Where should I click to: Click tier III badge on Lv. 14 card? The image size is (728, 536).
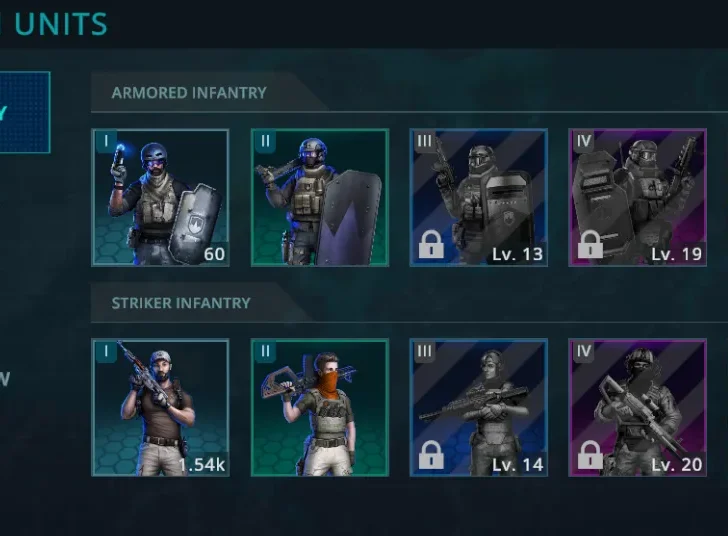click(x=424, y=351)
